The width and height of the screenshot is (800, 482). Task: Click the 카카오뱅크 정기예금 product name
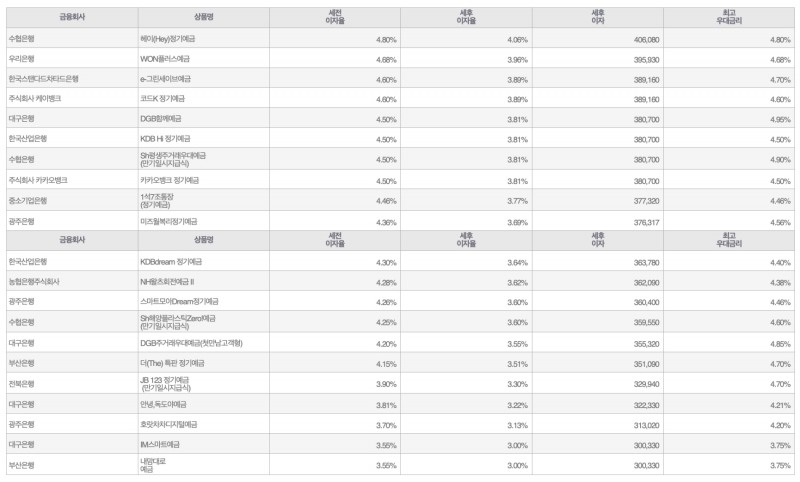[168, 180]
